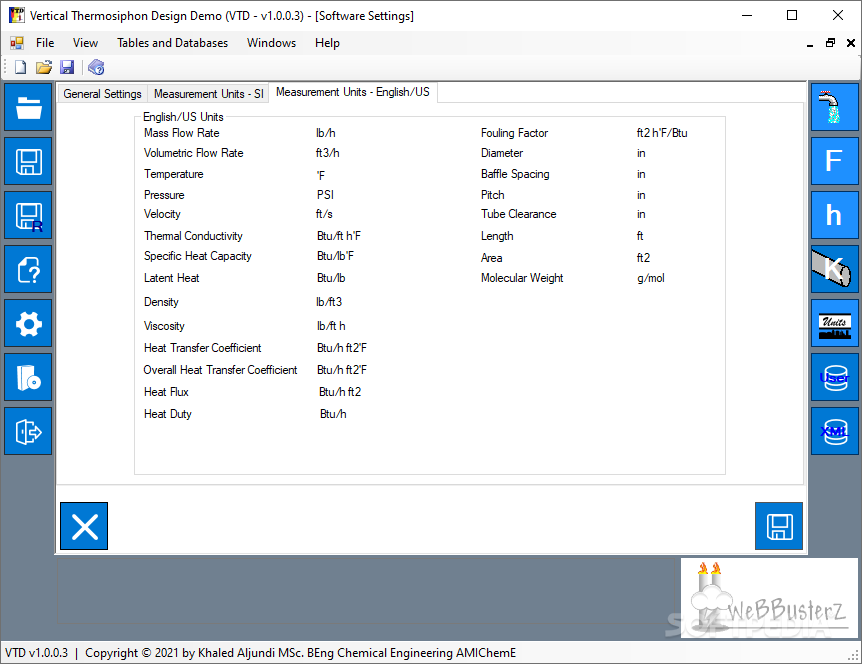862x664 pixels.
Task: Select Measurement Units - English/US tab
Action: click(x=352, y=92)
